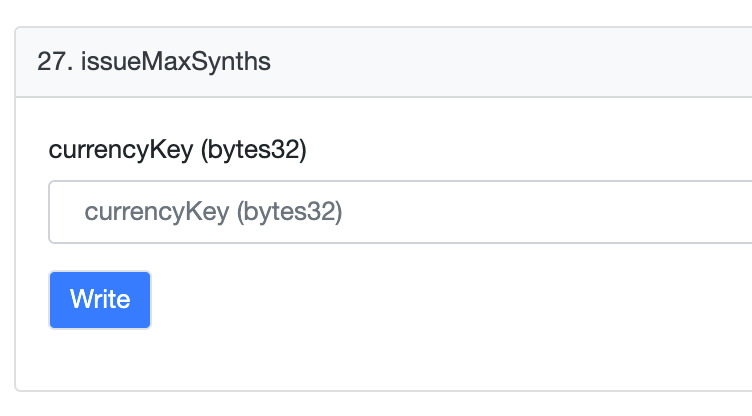Click the label above the currencyKey input
Image resolution: width=752 pixels, height=416 pixels.
(177, 150)
